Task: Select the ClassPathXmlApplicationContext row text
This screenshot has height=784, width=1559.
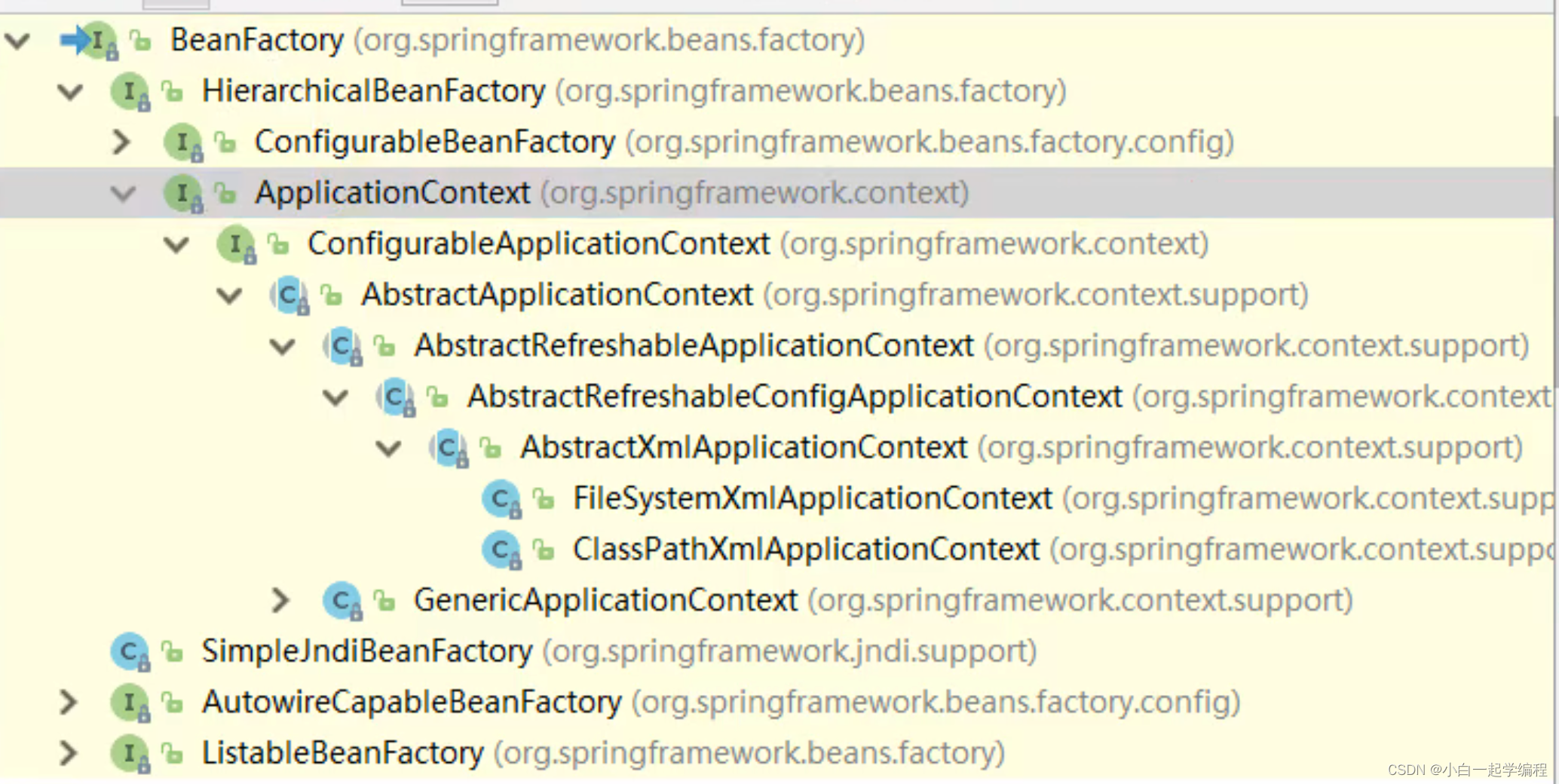Action: tap(1064, 550)
